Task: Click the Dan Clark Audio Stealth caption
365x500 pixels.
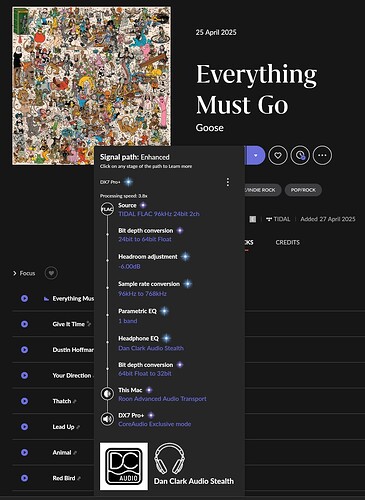Action: click(x=194, y=481)
